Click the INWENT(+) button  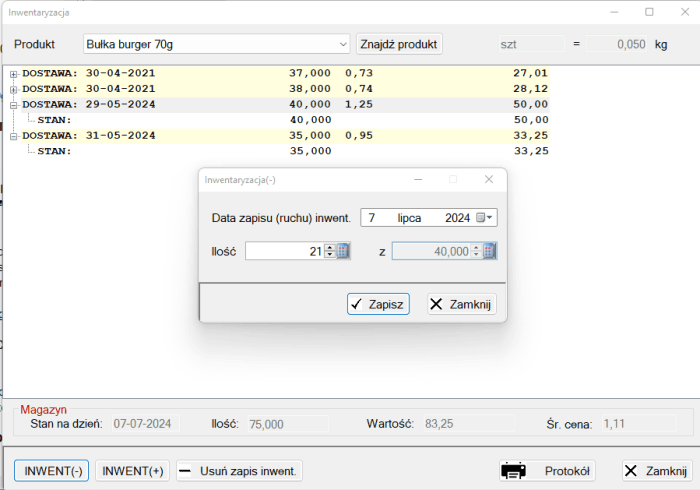pos(132,471)
